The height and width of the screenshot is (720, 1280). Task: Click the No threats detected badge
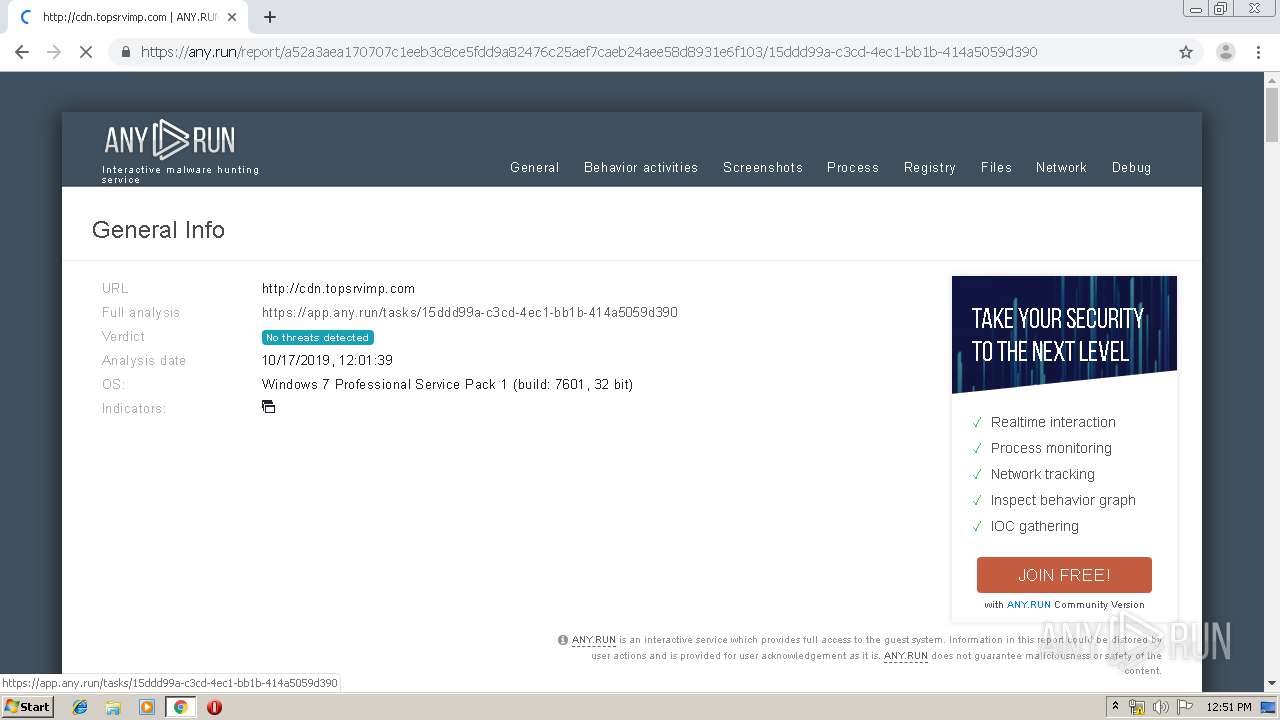click(318, 337)
